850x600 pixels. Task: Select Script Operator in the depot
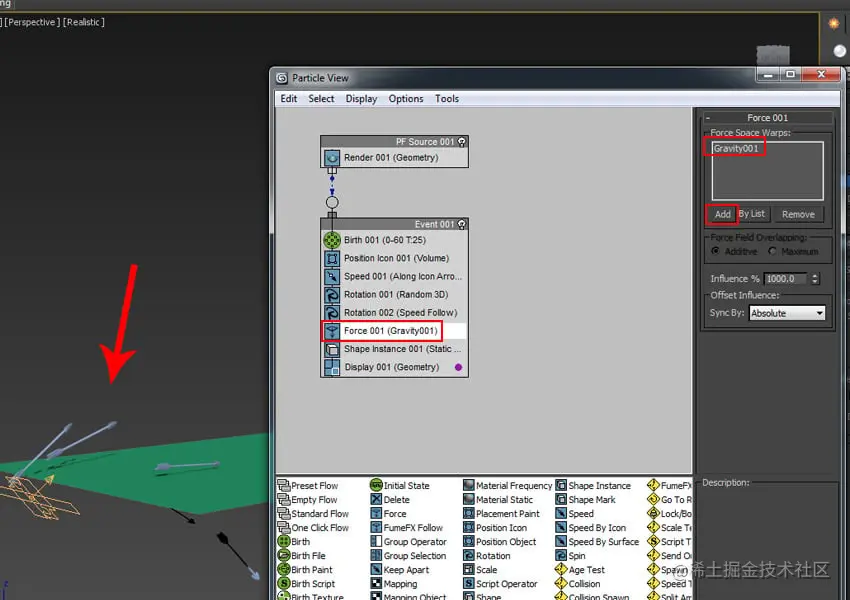[500, 584]
